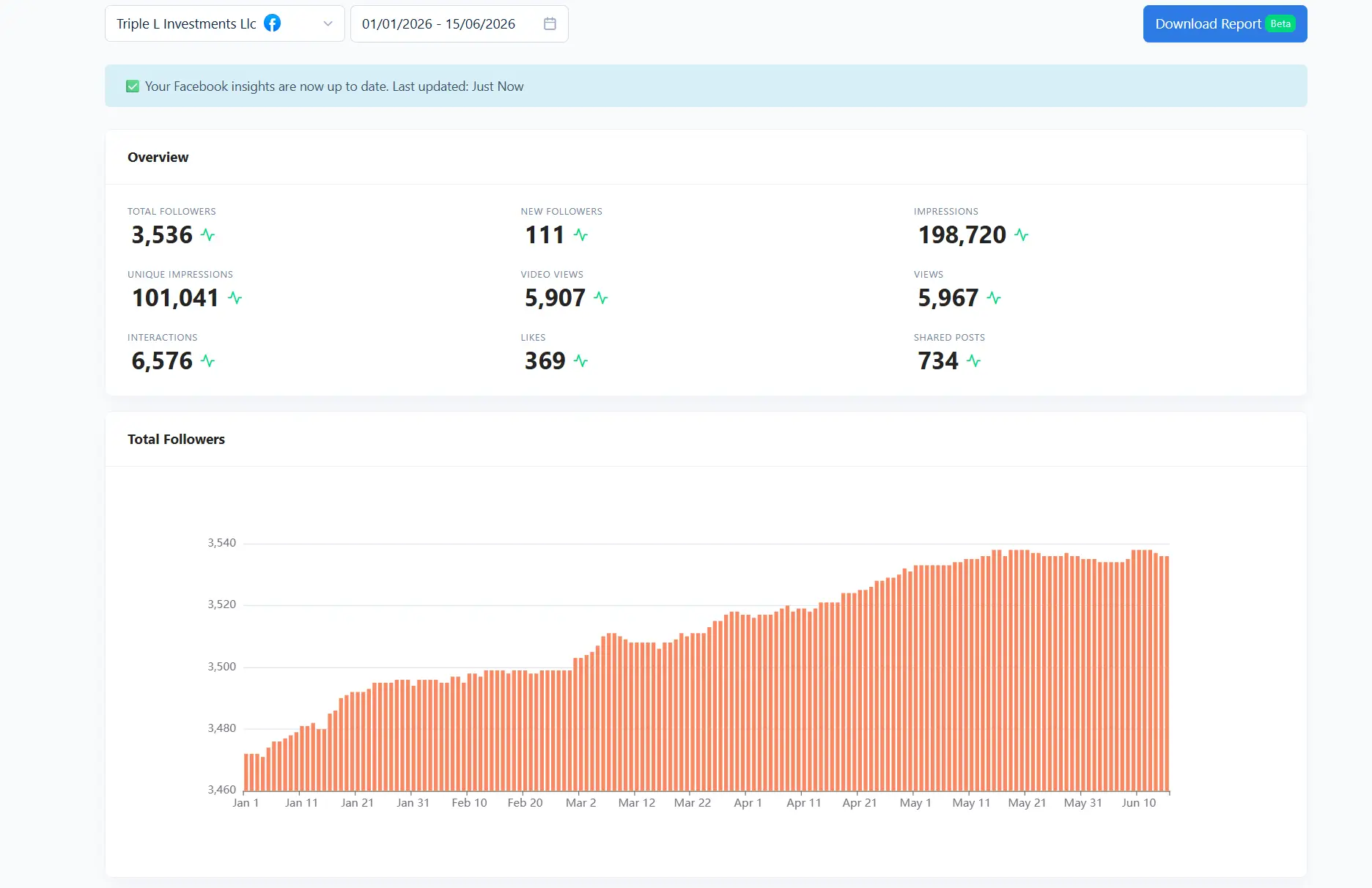
Task: Click trend icon next to Video Views 5,907
Action: point(601,298)
